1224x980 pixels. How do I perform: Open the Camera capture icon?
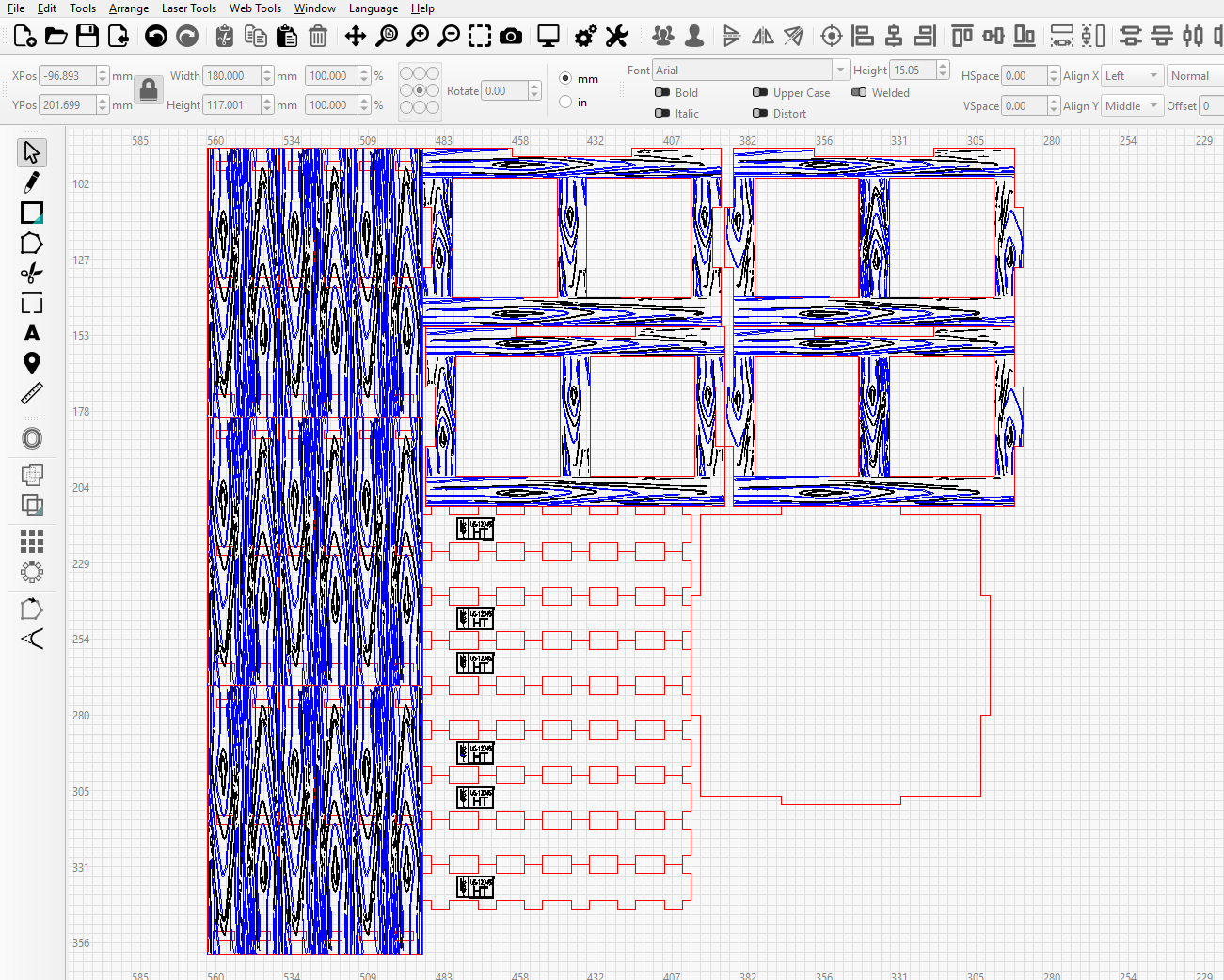(x=511, y=36)
